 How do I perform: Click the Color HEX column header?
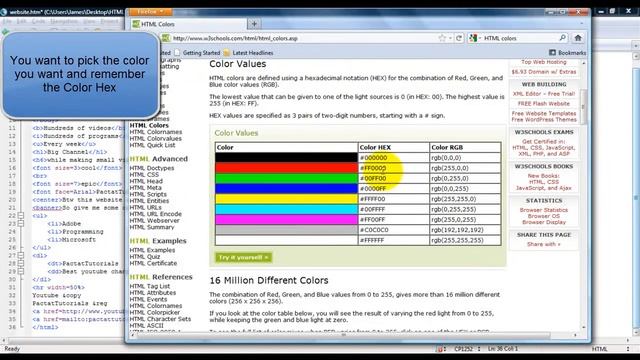[393, 147]
